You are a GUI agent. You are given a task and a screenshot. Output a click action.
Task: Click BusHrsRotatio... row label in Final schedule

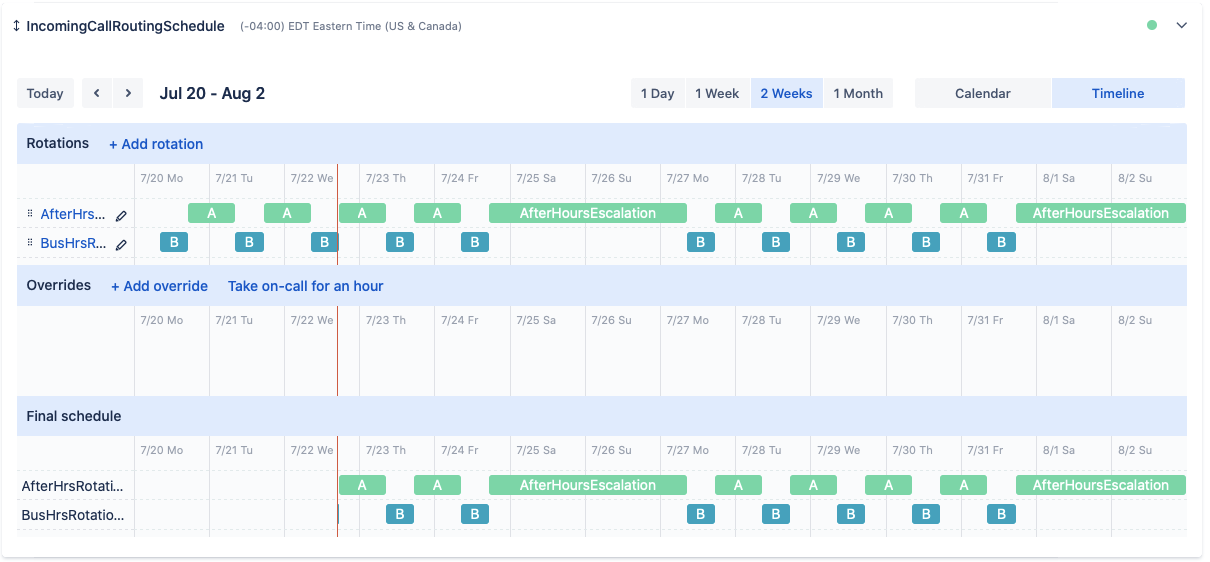click(73, 515)
